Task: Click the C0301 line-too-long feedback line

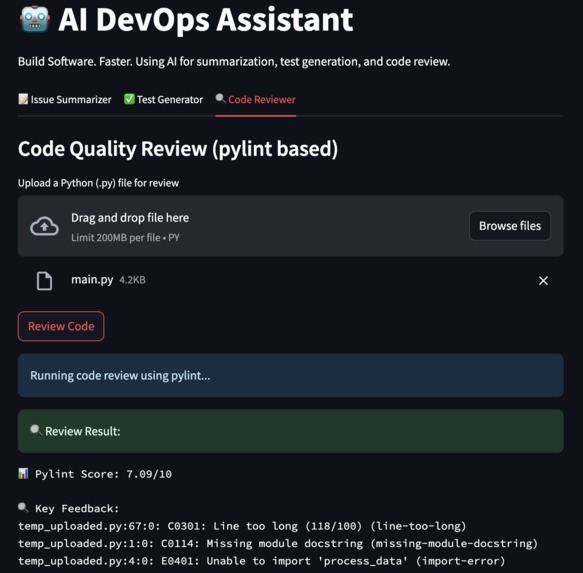Action: click(242, 526)
